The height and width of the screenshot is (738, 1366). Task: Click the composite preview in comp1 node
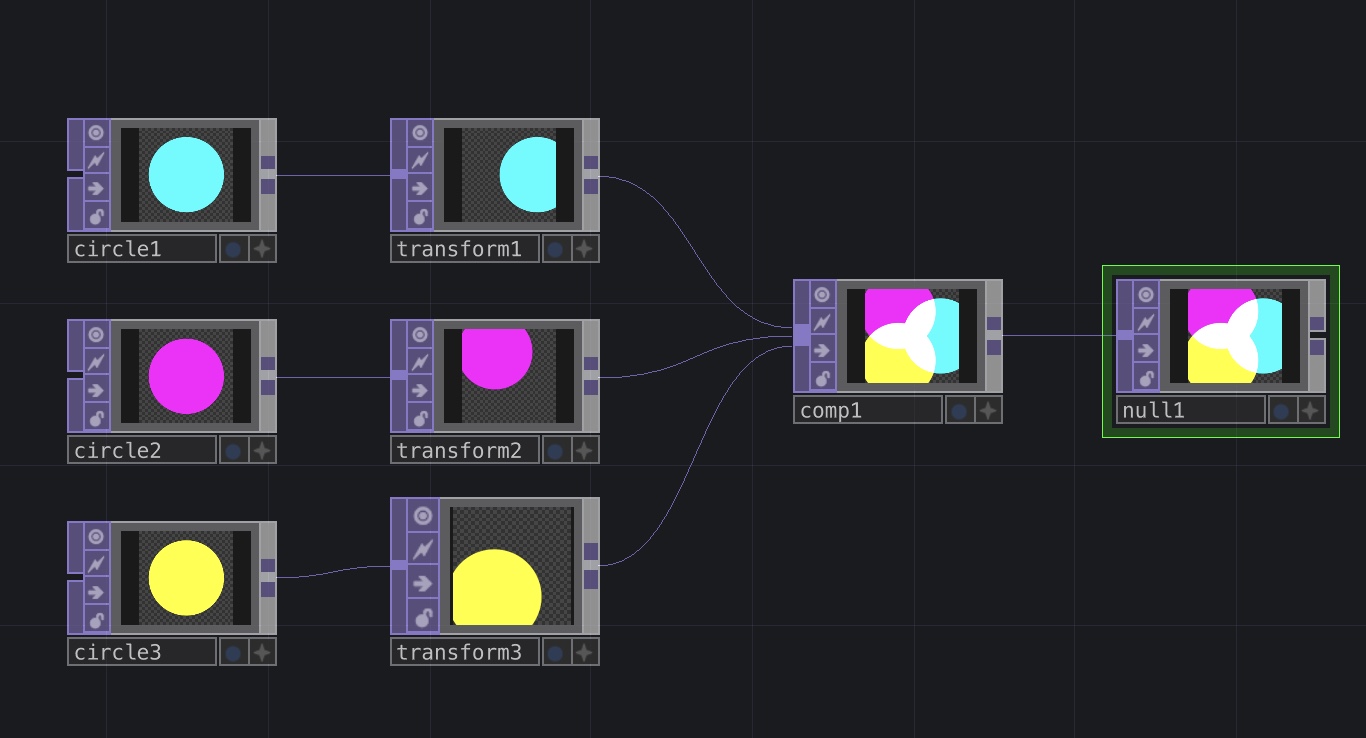coord(911,336)
